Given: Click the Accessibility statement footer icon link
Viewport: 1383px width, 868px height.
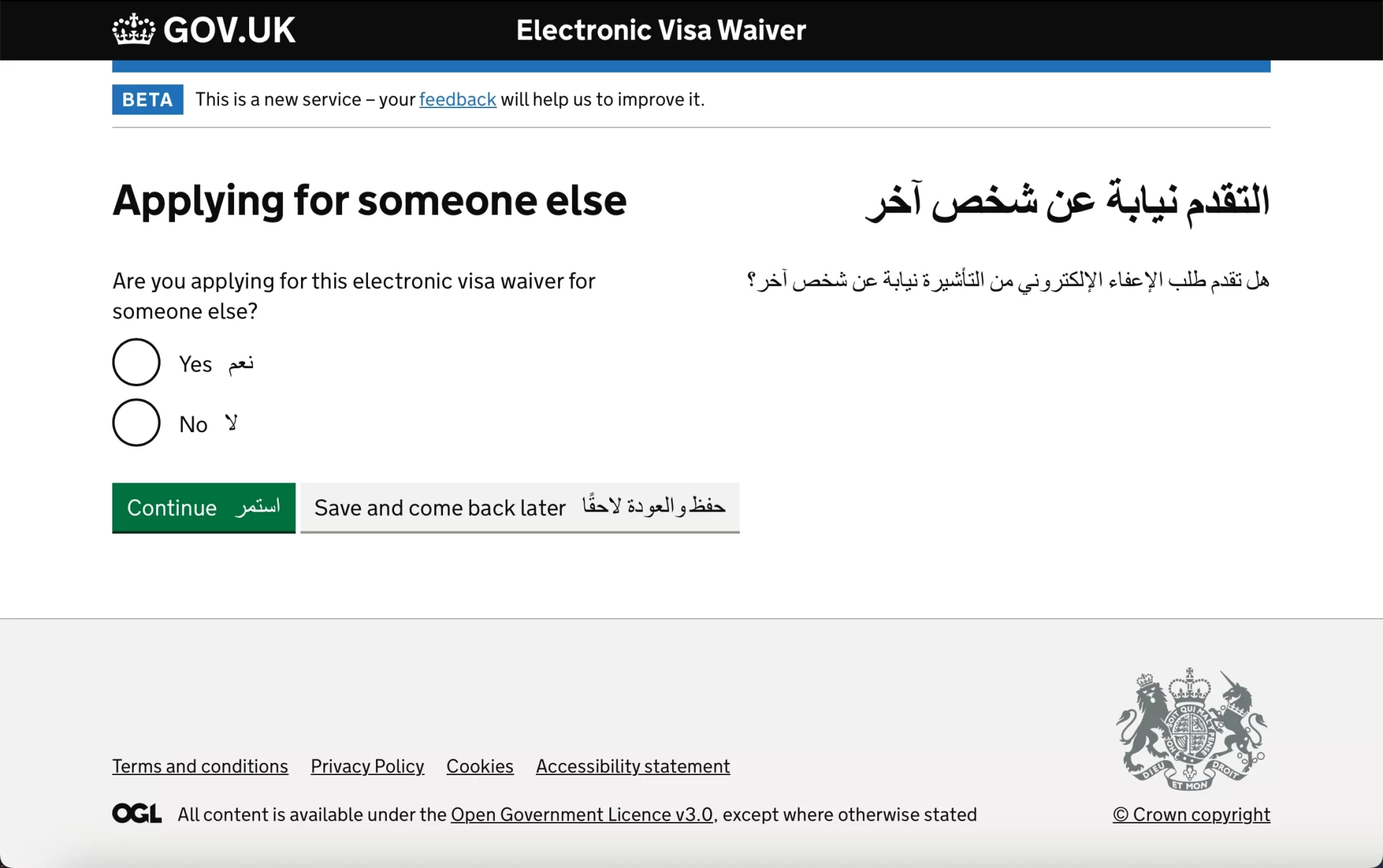Looking at the screenshot, I should 633,765.
